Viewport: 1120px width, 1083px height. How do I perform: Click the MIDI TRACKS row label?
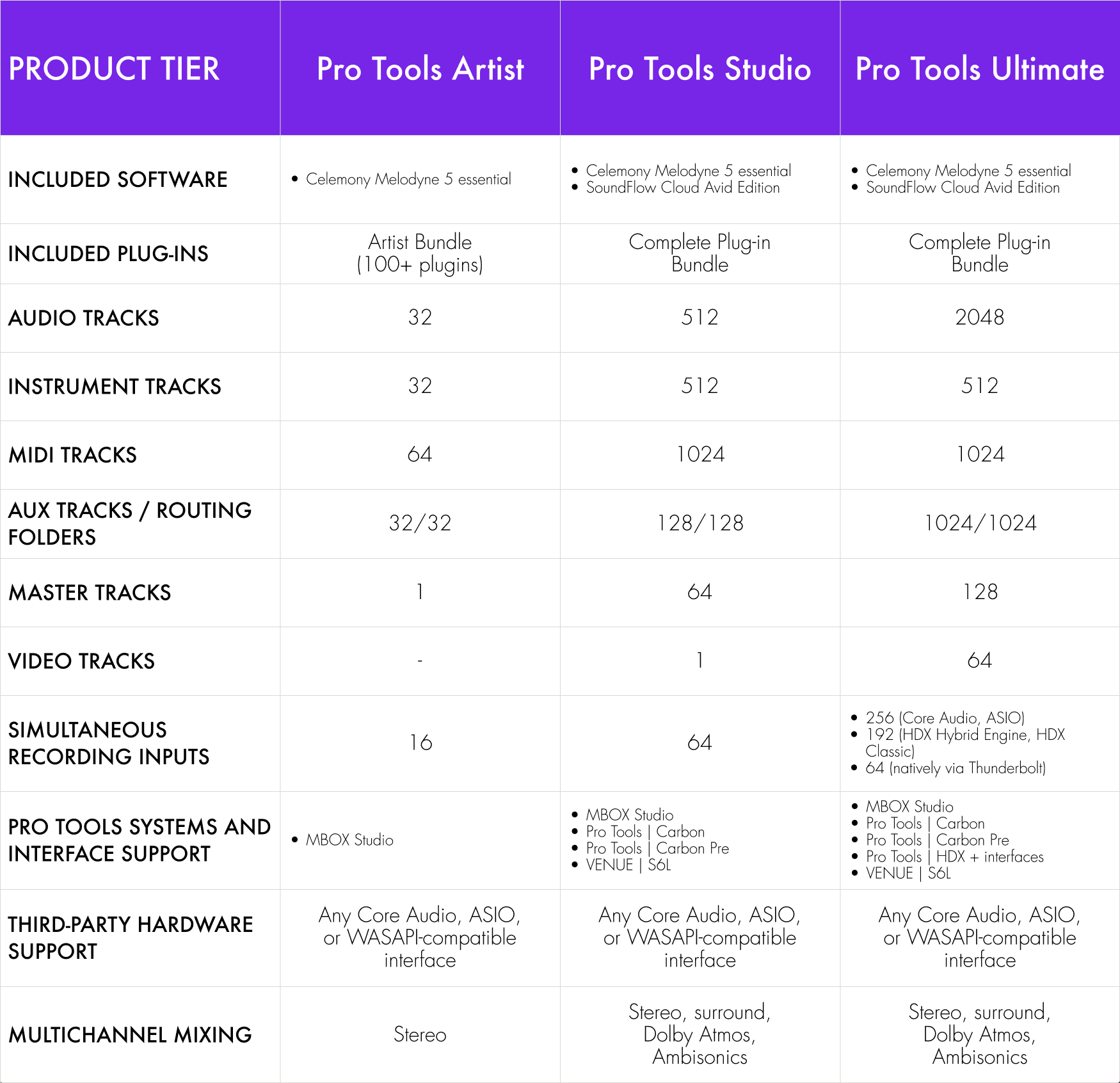click(x=72, y=455)
